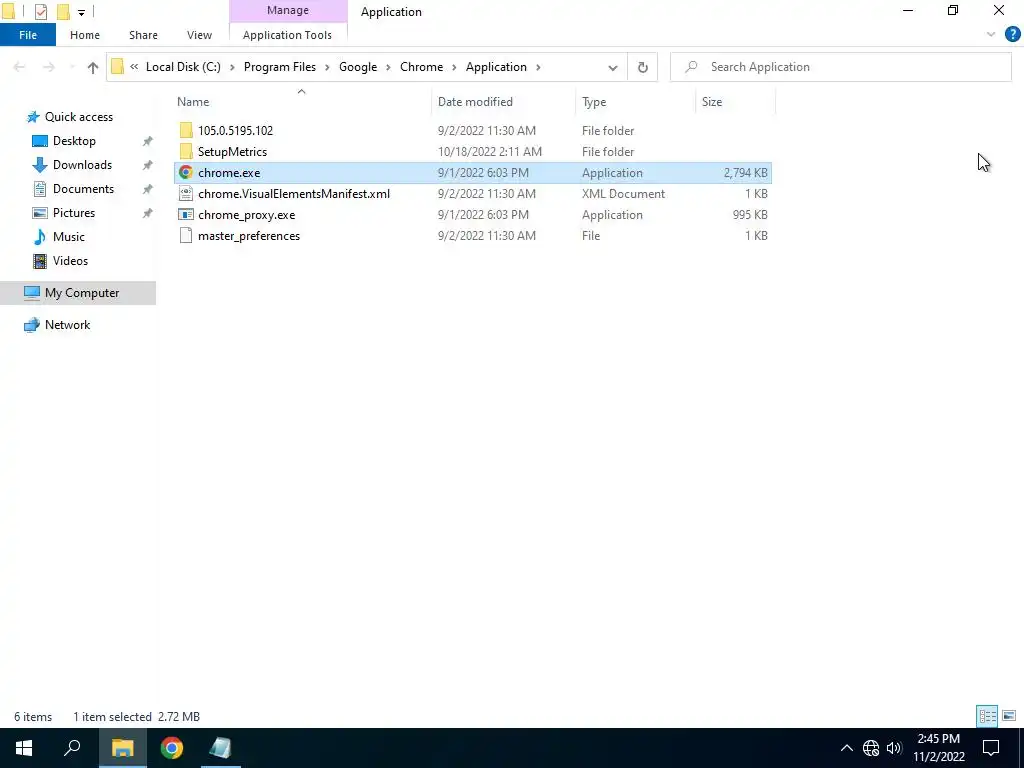
Task: Expand chevron after Application in path
Action: [x=538, y=67]
